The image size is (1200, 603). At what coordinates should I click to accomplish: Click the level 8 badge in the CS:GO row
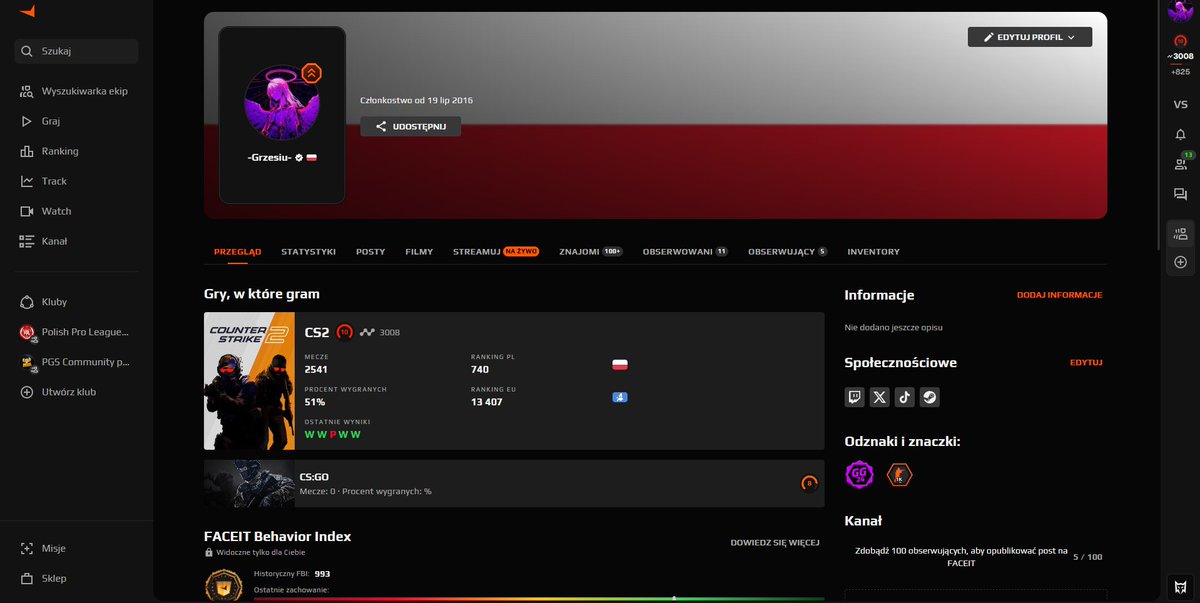809,484
